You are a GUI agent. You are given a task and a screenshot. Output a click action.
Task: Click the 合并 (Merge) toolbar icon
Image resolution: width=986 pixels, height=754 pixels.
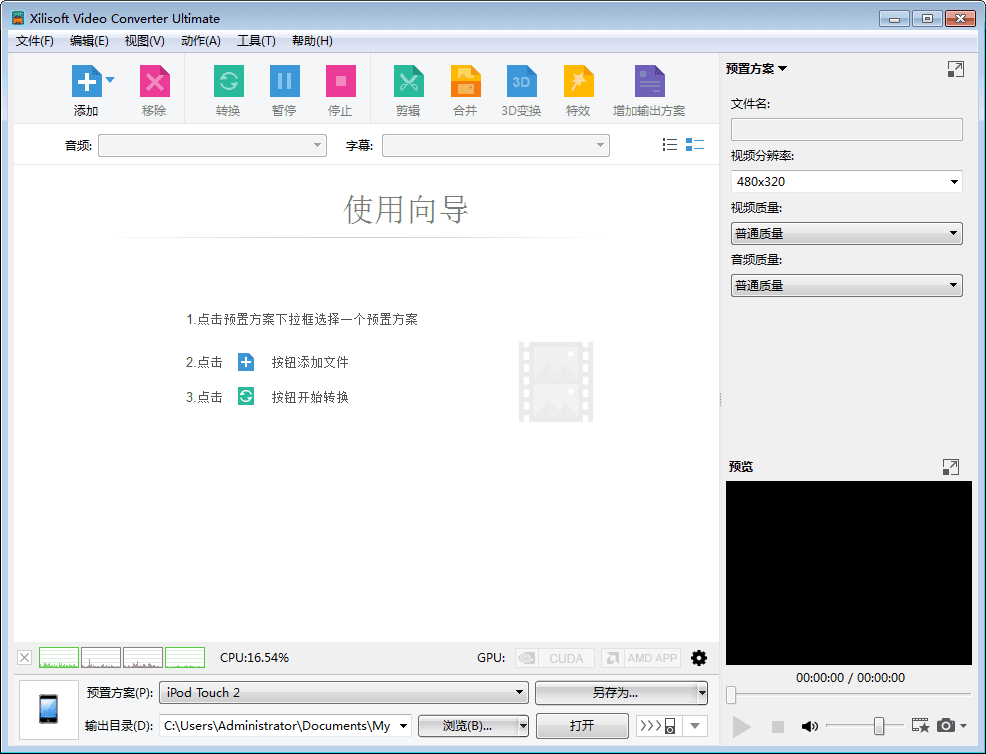click(x=466, y=81)
